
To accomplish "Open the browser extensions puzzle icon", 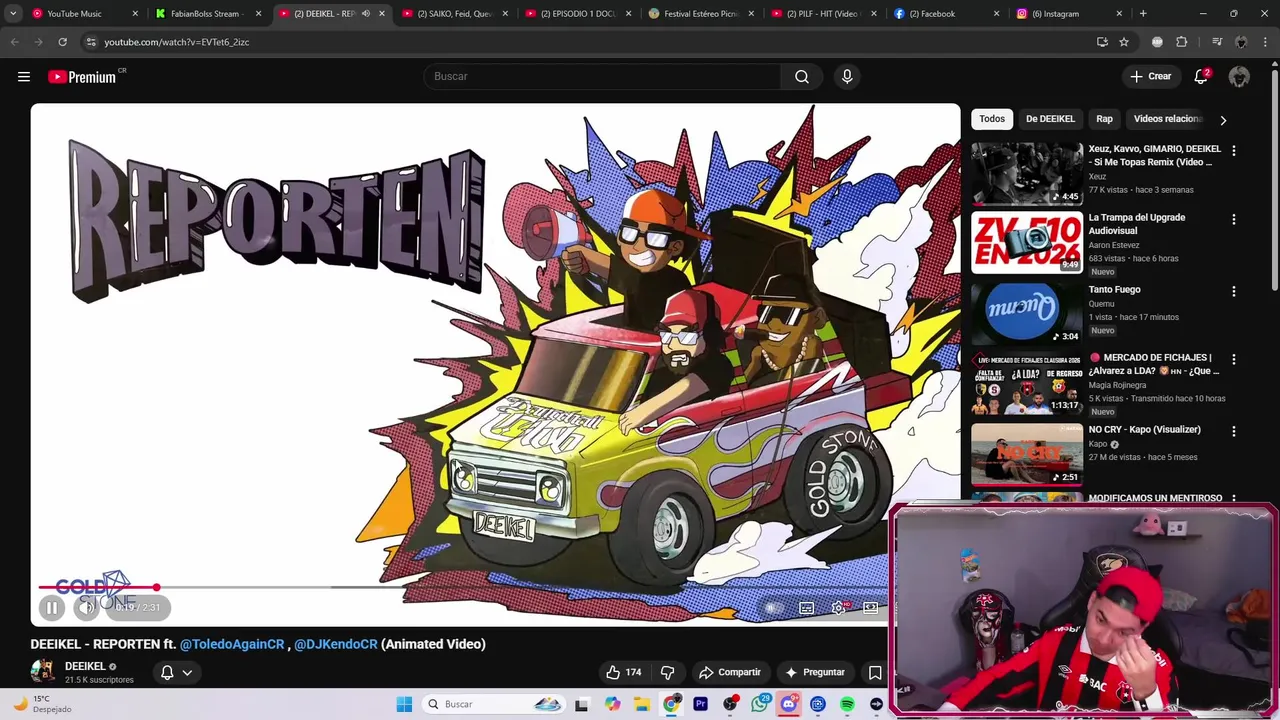I will (x=1181, y=42).
